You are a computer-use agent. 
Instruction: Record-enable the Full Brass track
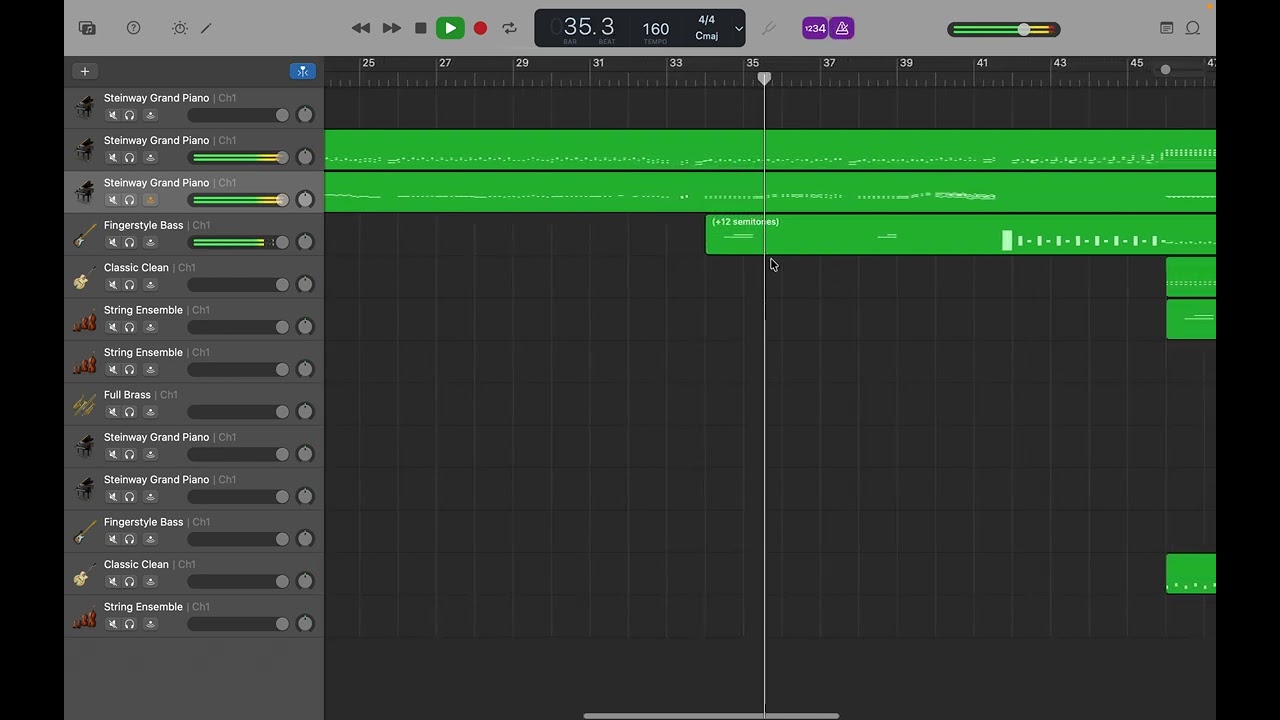pos(150,412)
